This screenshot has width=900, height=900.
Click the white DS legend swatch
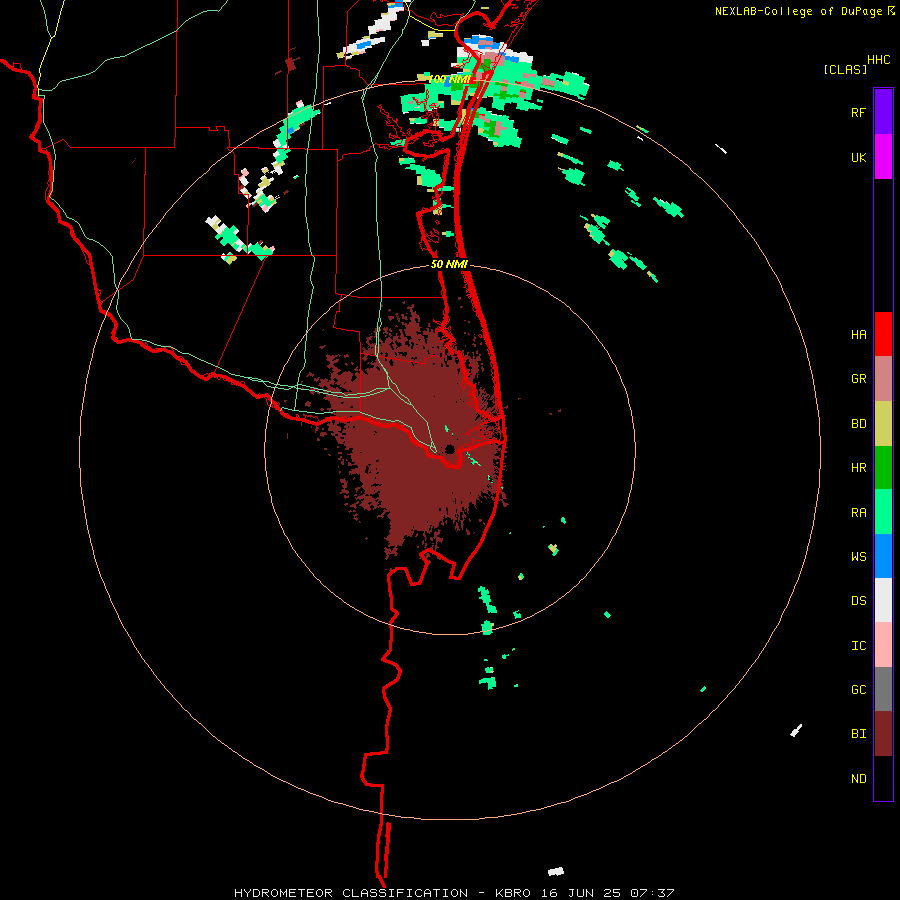click(883, 601)
